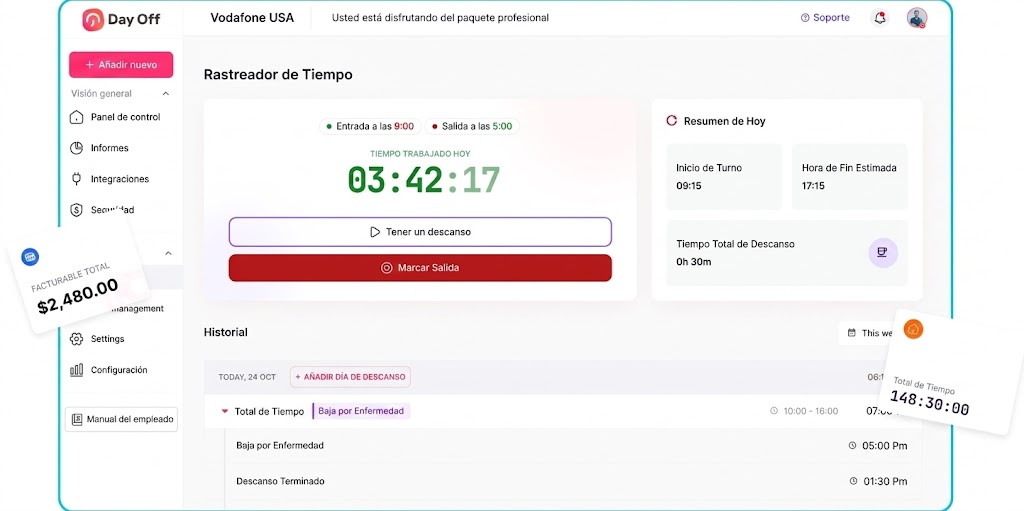Image resolution: width=1024 pixels, height=511 pixels.
Task: Click the Integraciones plug icon
Action: tap(76, 178)
